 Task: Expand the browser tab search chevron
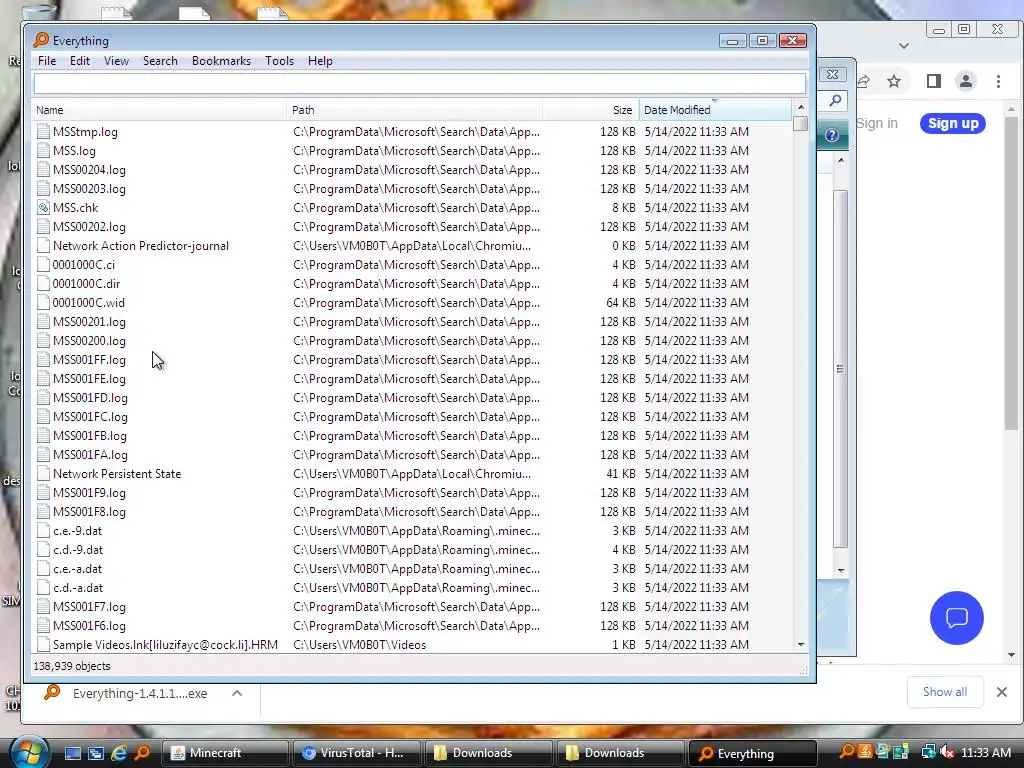[x=904, y=46]
